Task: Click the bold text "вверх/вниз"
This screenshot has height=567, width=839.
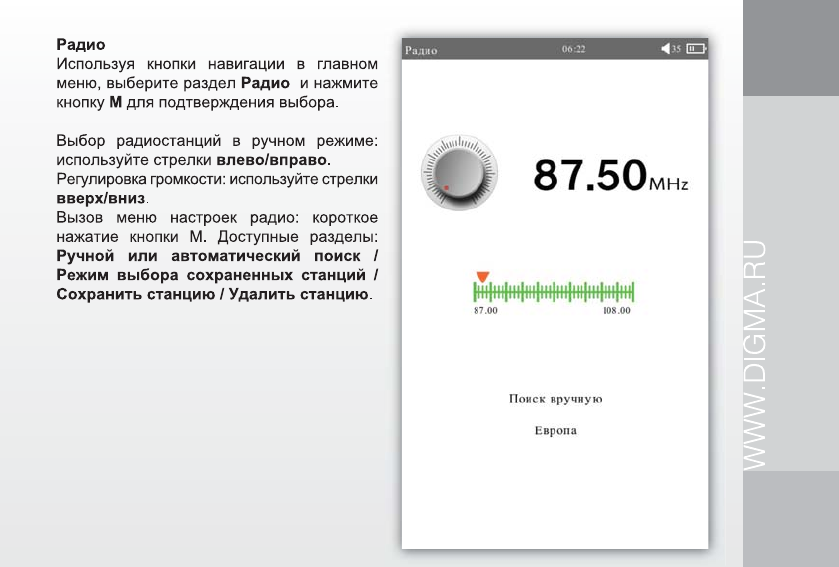Action: [101, 198]
